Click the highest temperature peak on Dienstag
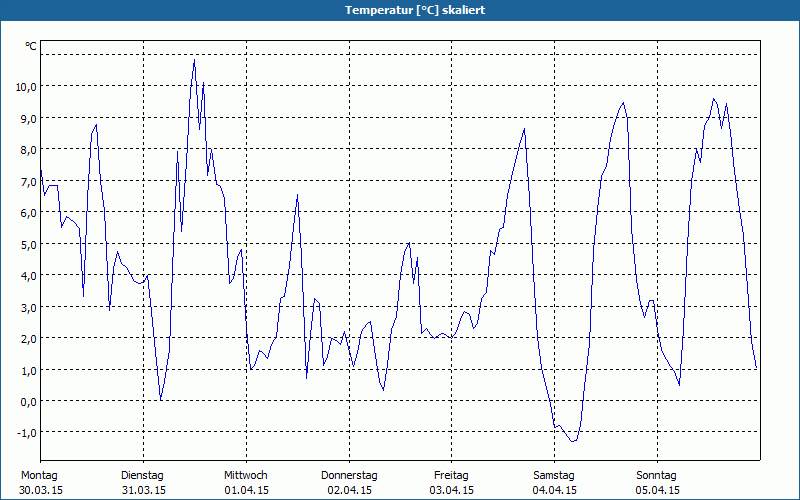Screen dimensions: 800x500 click(x=194, y=60)
